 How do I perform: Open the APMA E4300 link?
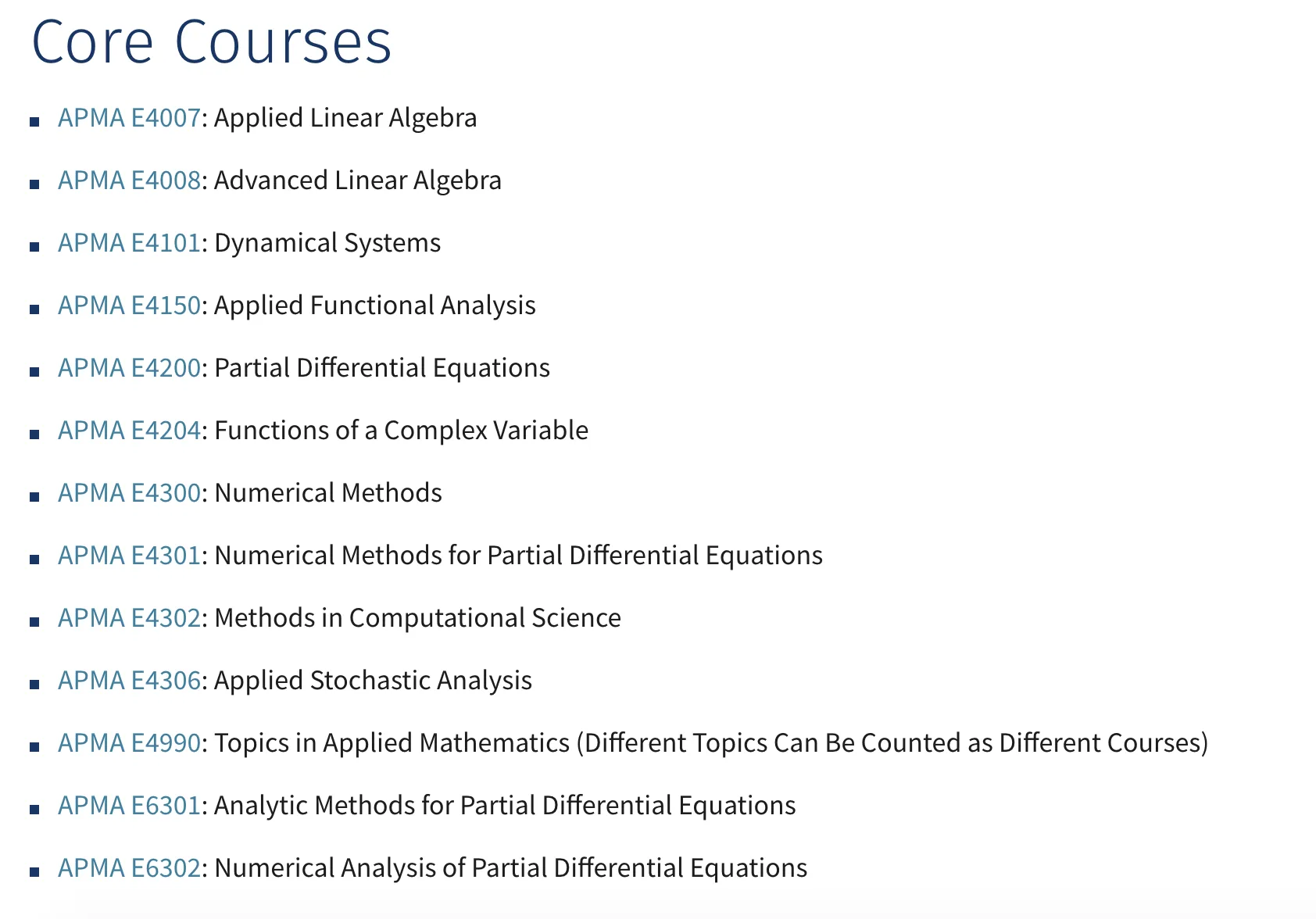click(129, 493)
